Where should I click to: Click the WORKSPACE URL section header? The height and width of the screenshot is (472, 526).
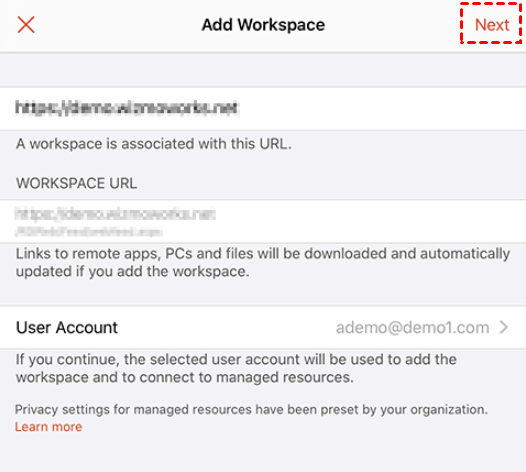click(x=76, y=183)
